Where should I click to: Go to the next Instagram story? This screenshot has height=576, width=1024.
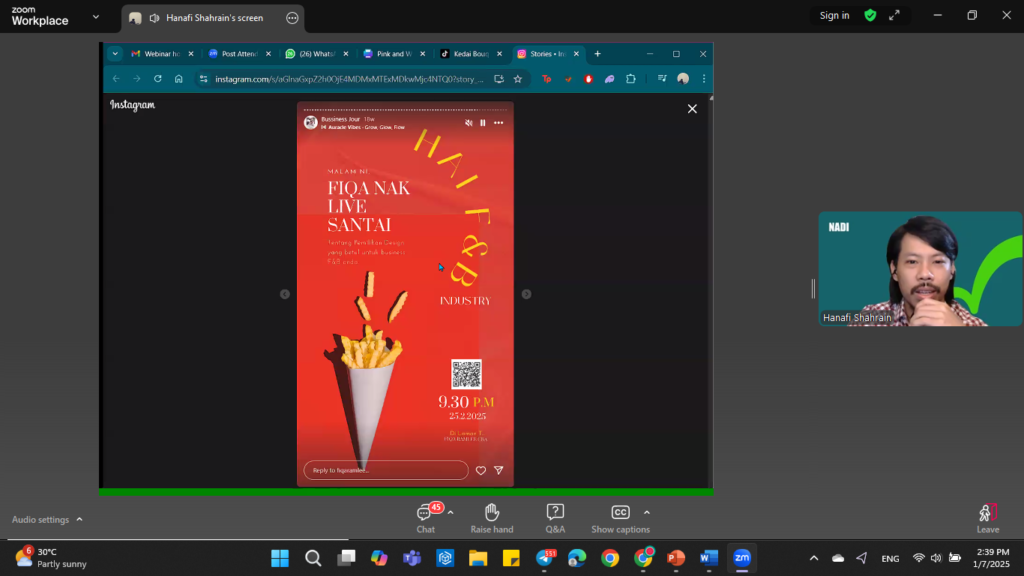[x=526, y=295]
